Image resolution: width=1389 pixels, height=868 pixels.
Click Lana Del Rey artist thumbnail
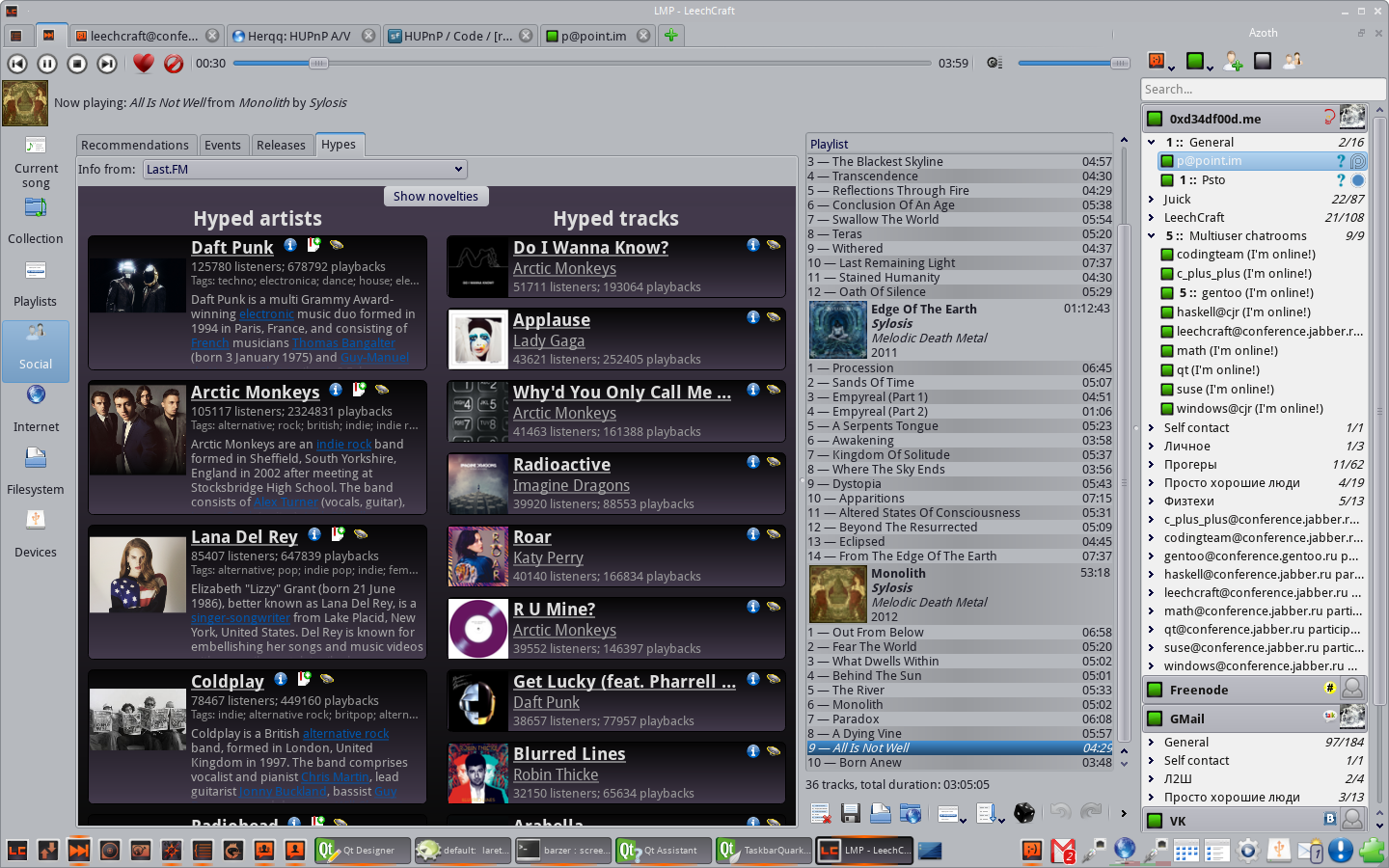click(x=137, y=576)
